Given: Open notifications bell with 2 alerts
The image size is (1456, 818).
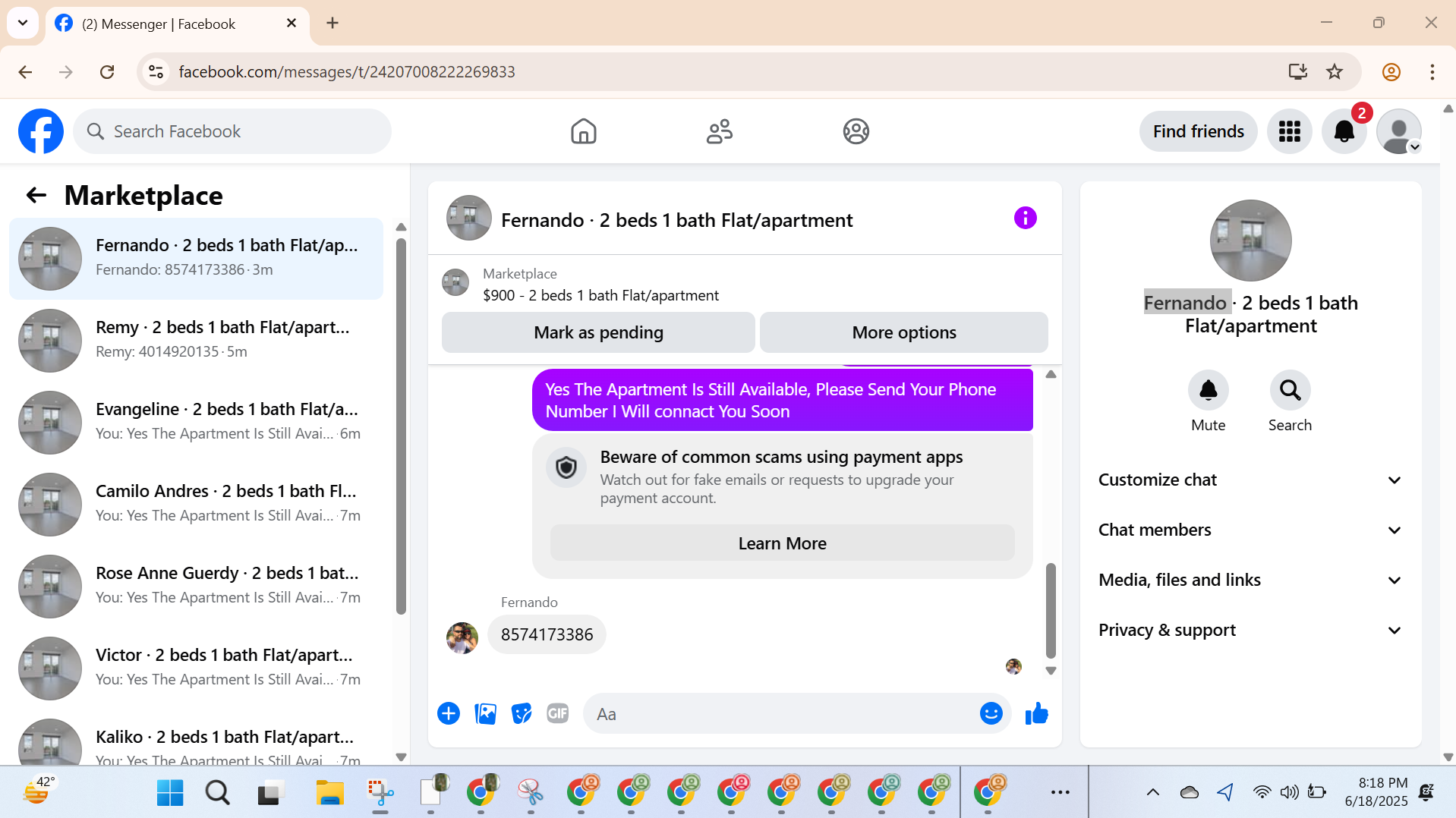Looking at the screenshot, I should point(1344,131).
